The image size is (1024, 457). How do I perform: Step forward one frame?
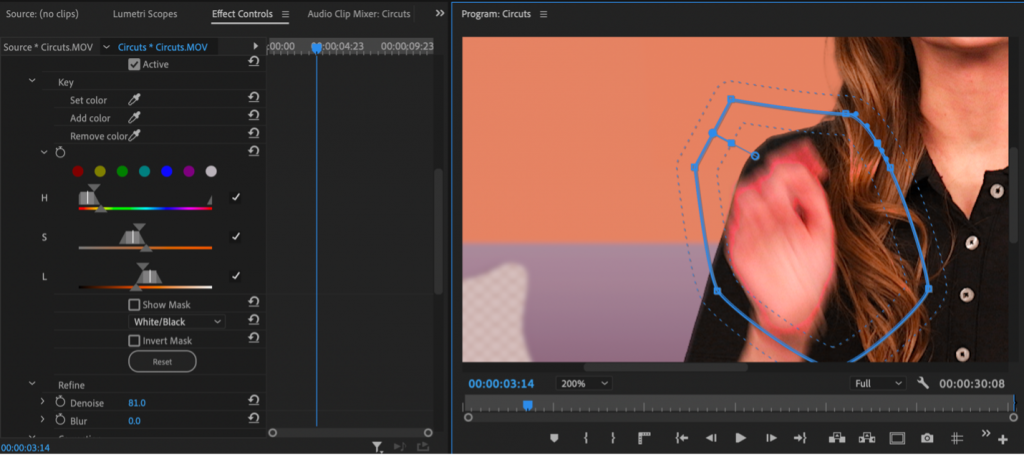tap(771, 438)
